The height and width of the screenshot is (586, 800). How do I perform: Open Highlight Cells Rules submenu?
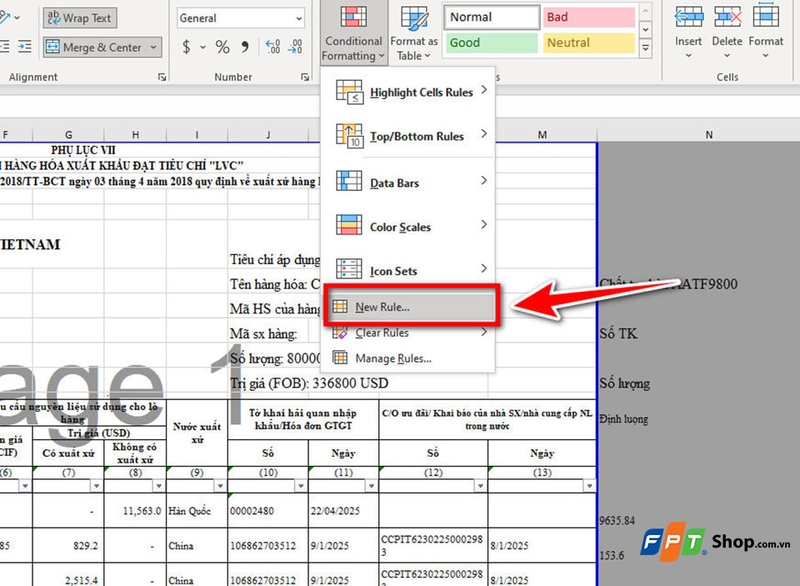pyautogui.click(x=409, y=92)
